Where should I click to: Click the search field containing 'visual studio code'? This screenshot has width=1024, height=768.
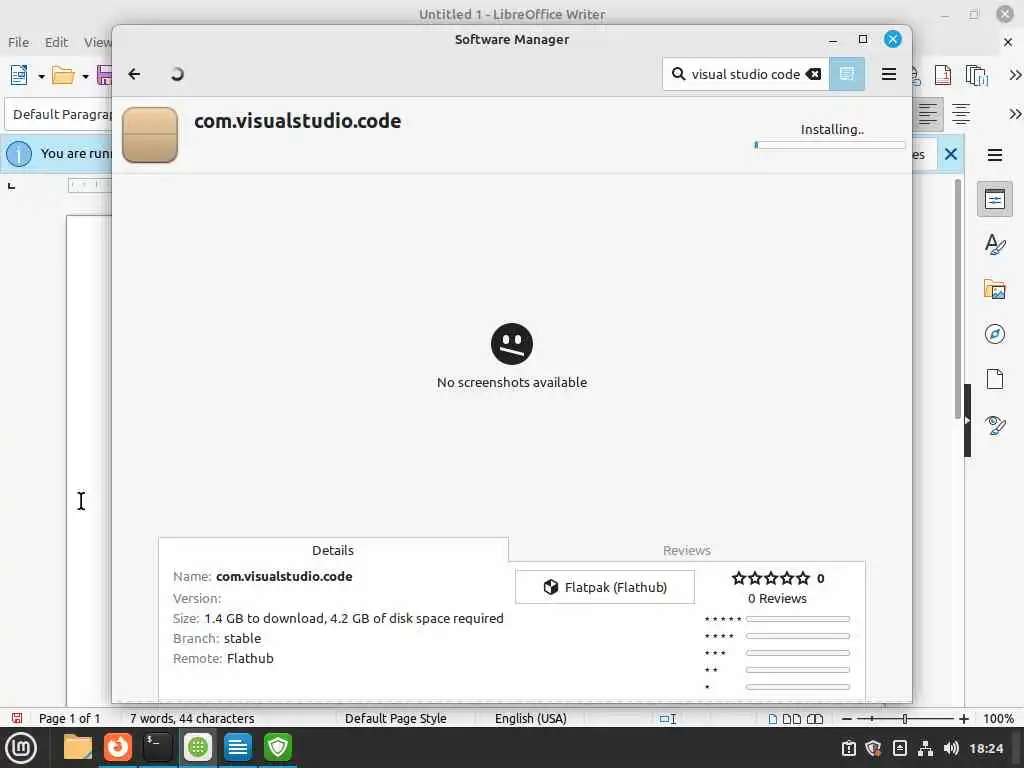click(746, 74)
